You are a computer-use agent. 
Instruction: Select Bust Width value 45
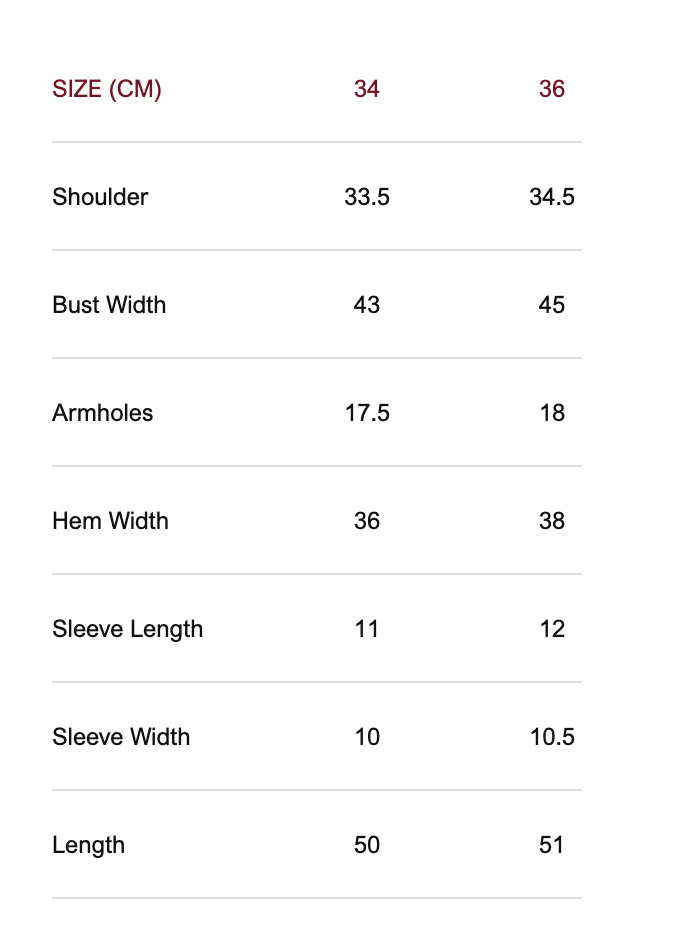[x=552, y=305]
